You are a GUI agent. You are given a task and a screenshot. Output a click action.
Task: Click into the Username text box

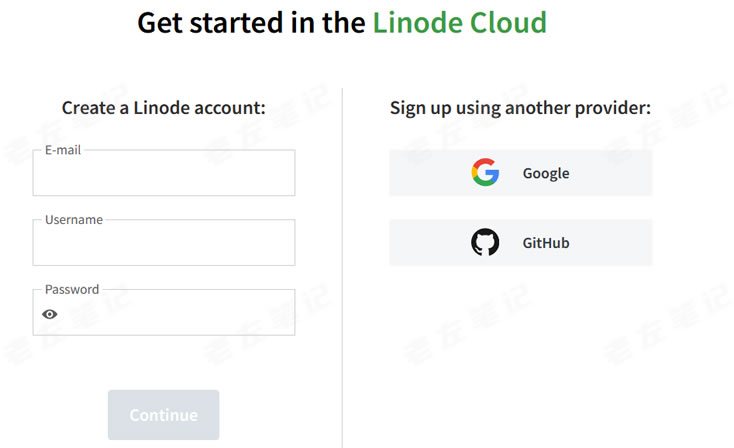164,245
